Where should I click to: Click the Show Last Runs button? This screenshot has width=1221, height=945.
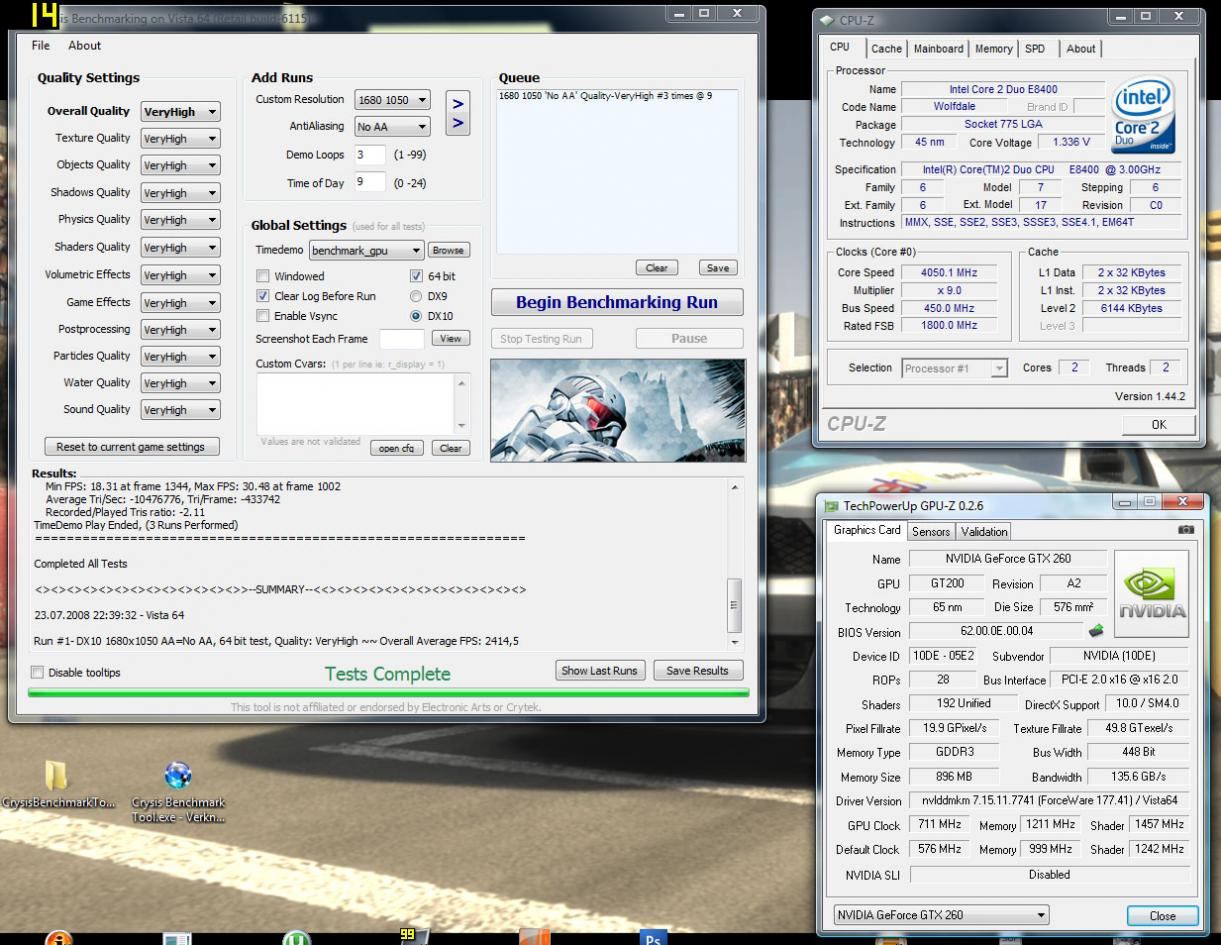point(599,671)
